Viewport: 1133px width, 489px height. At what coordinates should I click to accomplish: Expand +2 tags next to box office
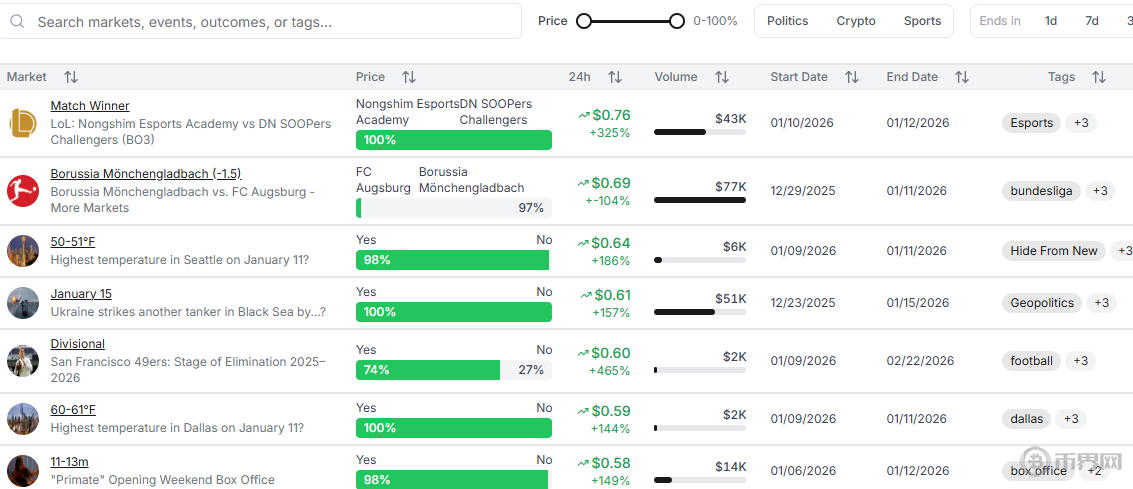point(1094,471)
